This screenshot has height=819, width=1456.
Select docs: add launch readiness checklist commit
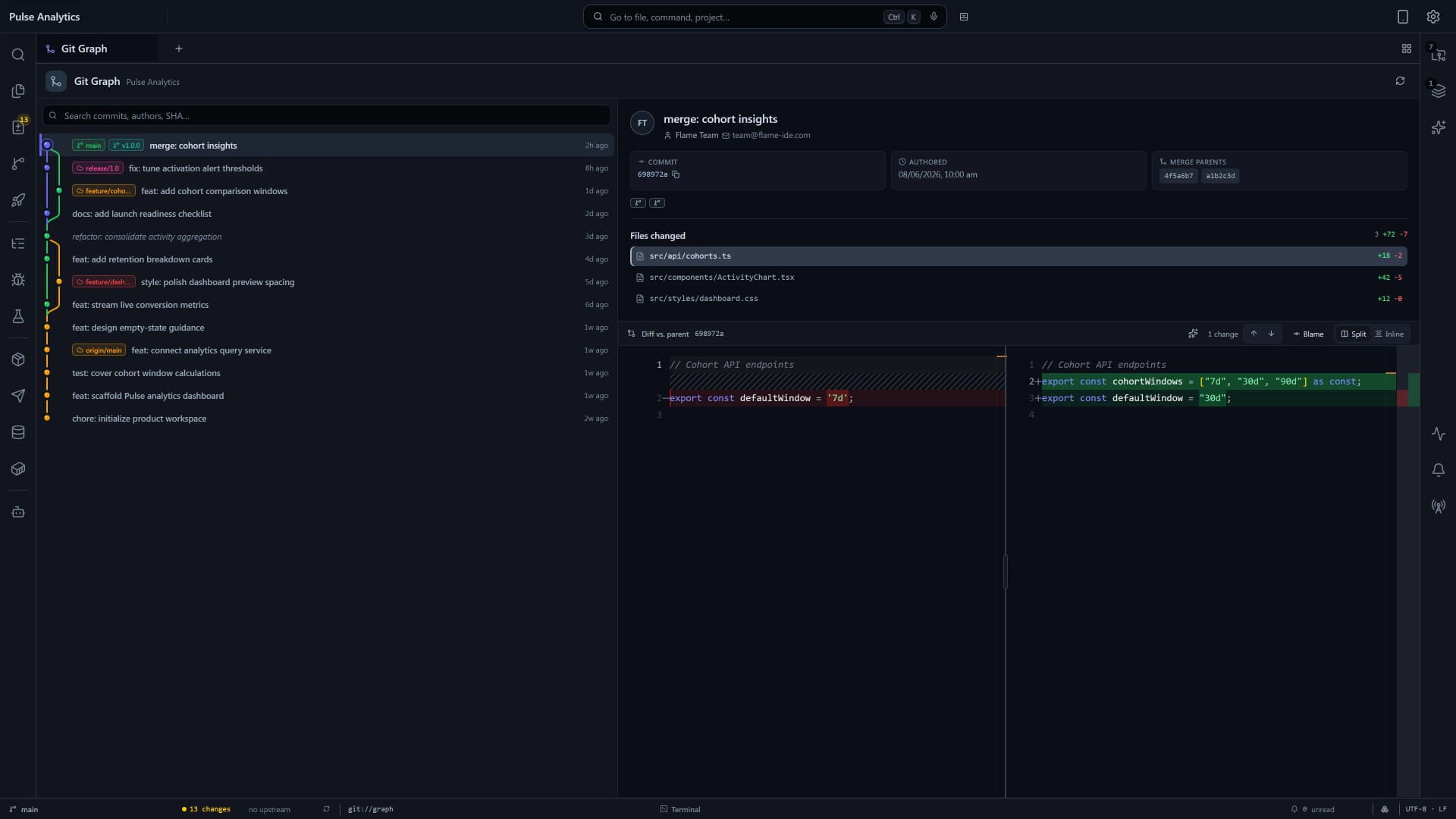(327, 213)
